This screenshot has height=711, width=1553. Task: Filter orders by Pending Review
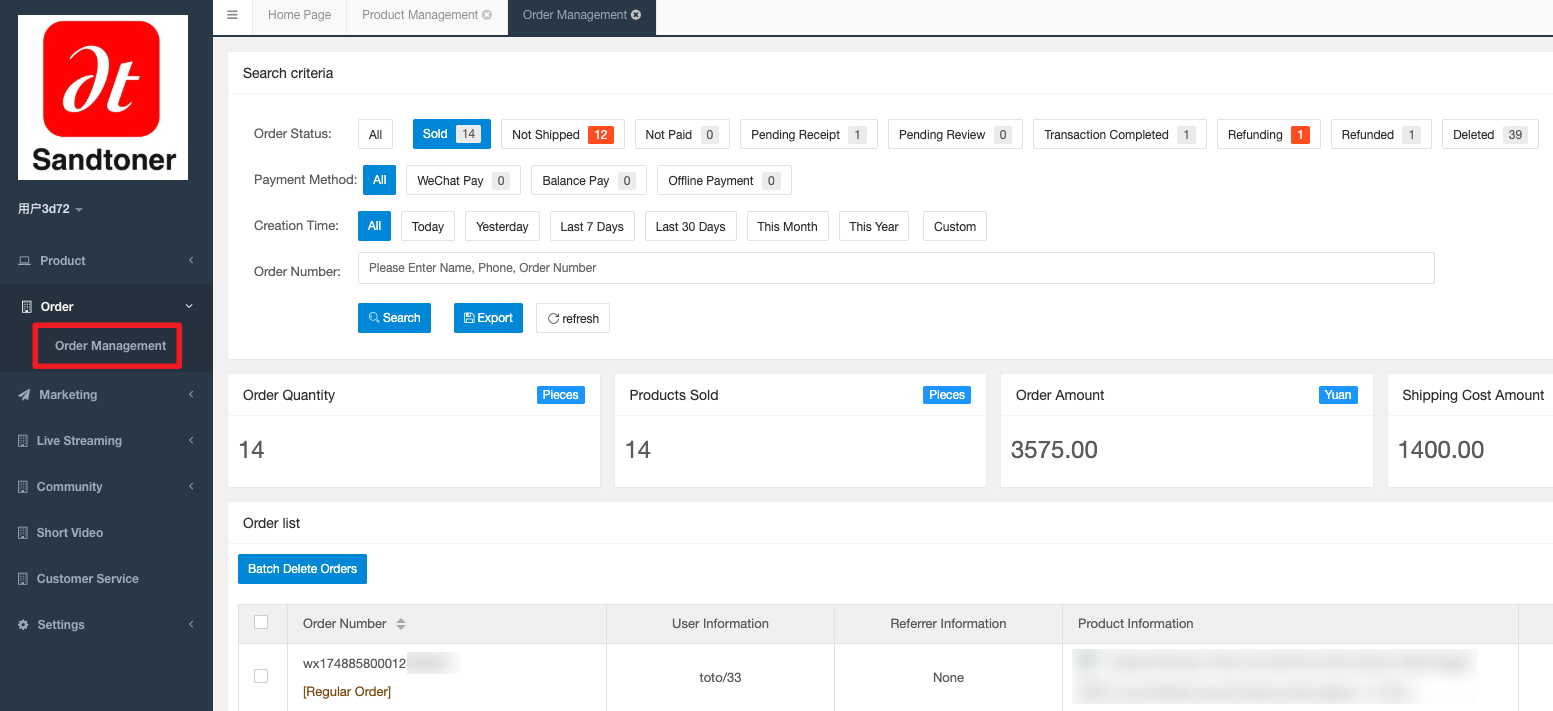tap(955, 134)
